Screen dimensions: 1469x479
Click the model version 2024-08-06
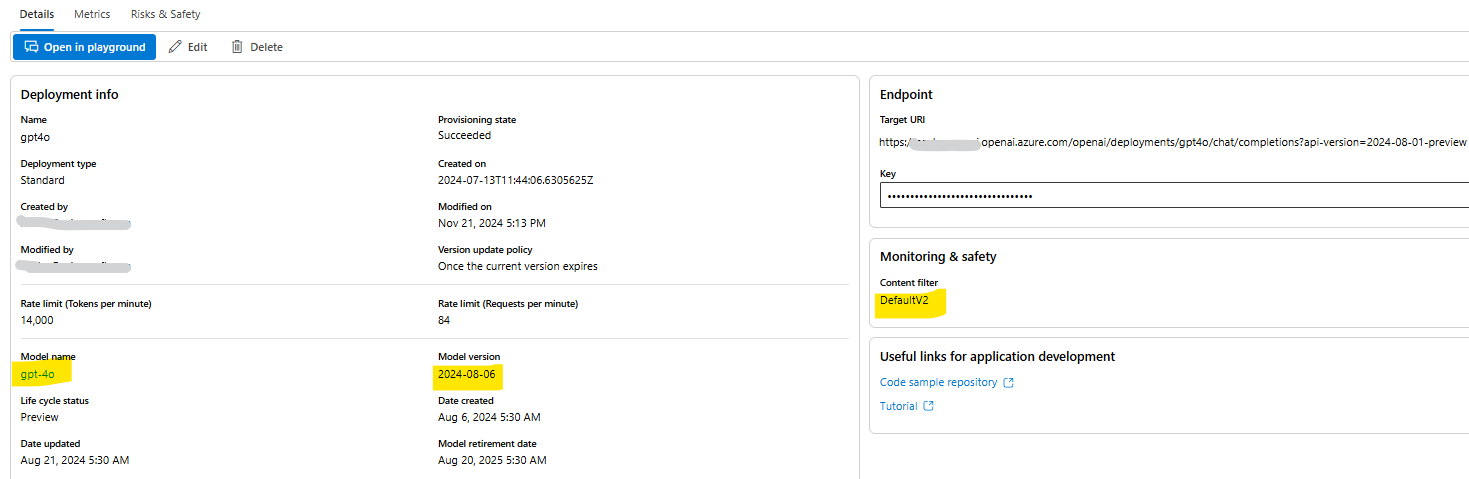click(x=466, y=374)
